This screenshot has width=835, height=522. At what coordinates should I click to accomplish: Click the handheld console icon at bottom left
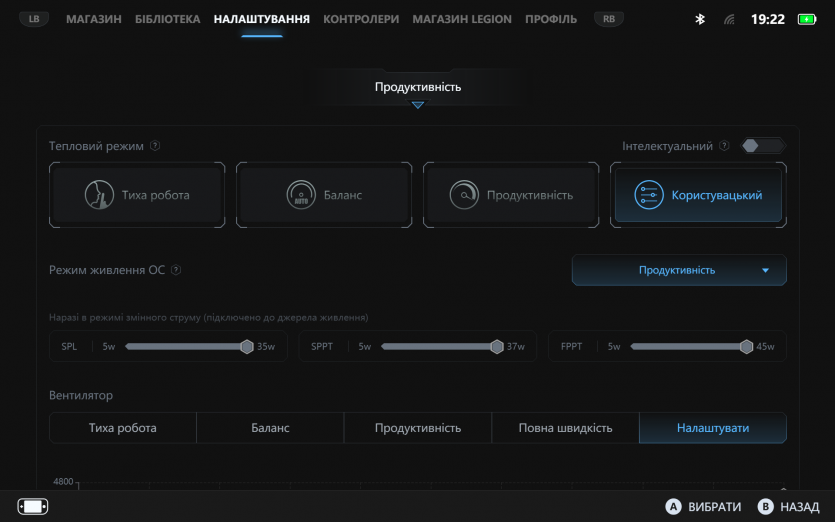33,506
